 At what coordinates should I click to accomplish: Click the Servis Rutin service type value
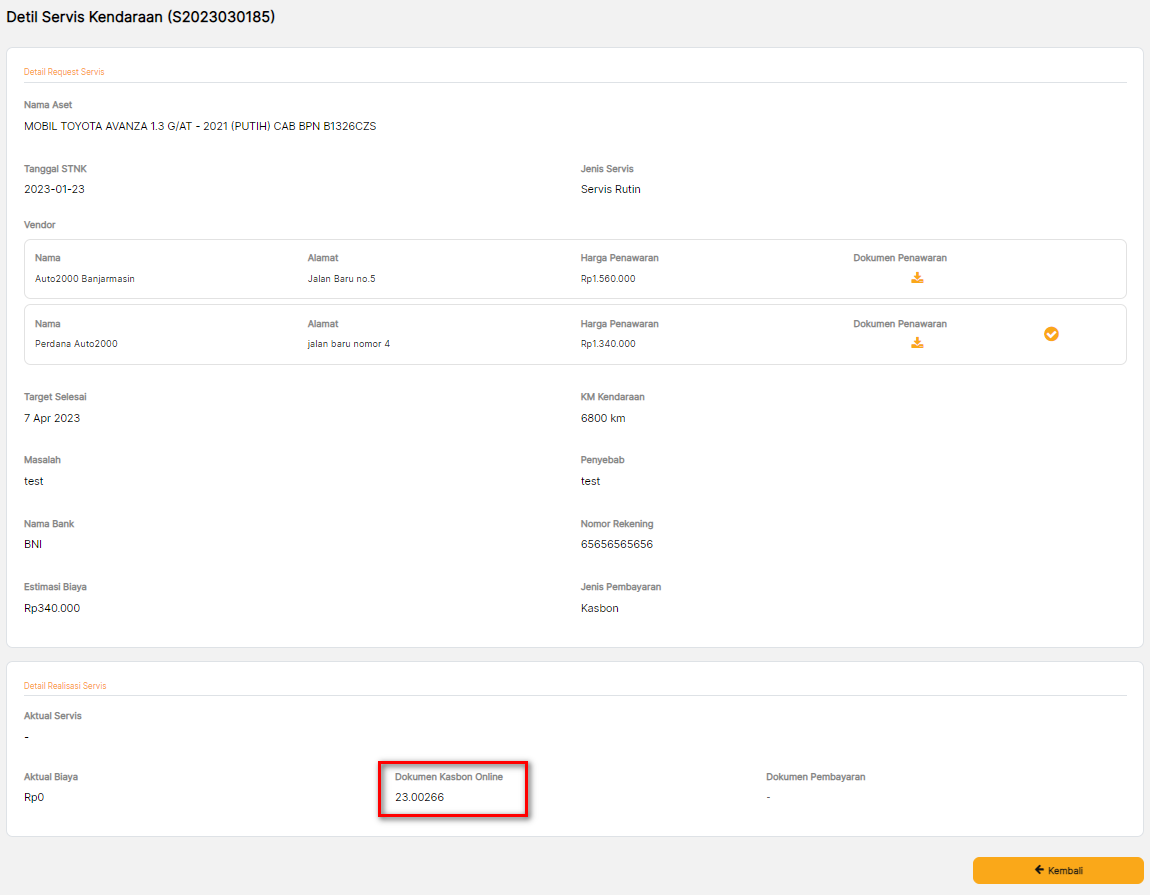pos(610,189)
